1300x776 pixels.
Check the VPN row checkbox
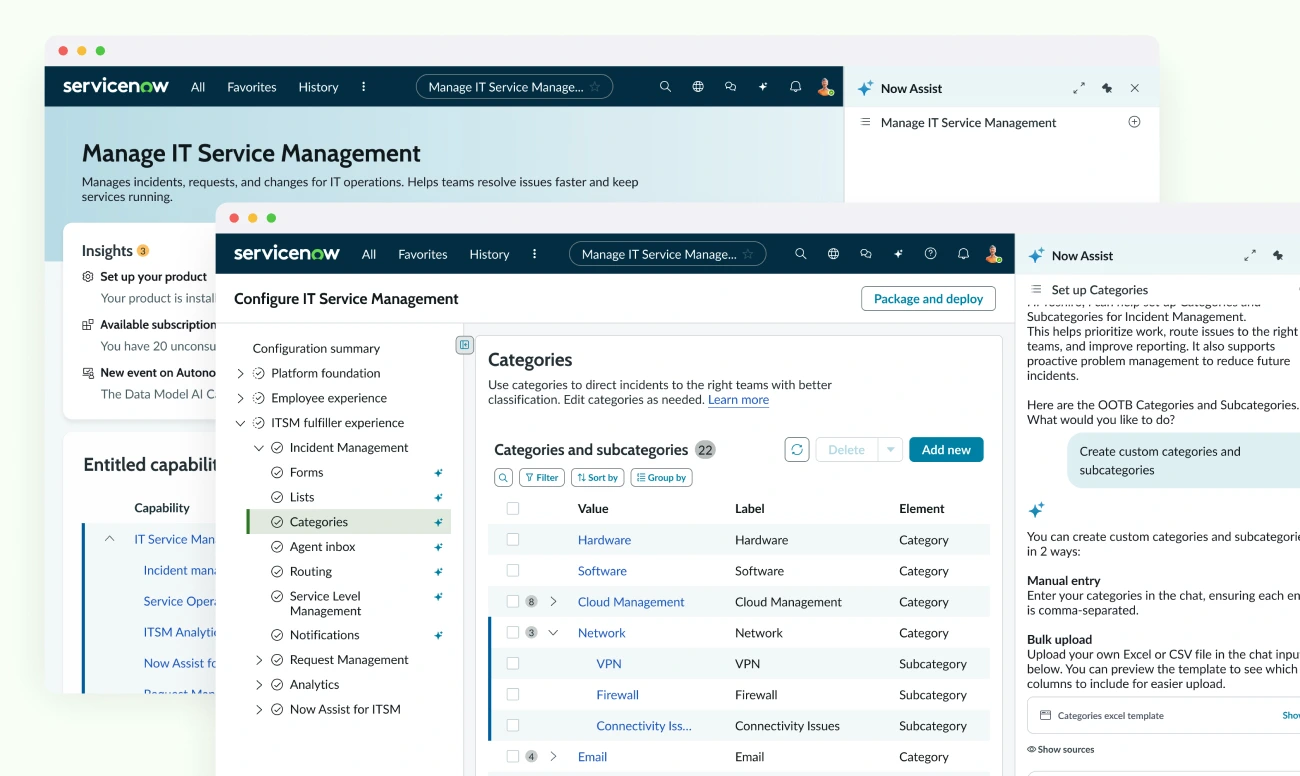(513, 663)
